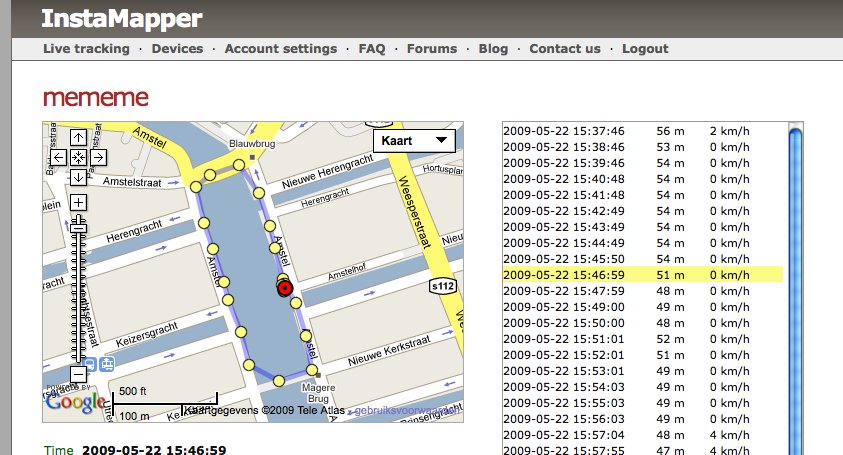This screenshot has width=843, height=455.
Task: Zoom out using the minus button
Action: [78, 374]
